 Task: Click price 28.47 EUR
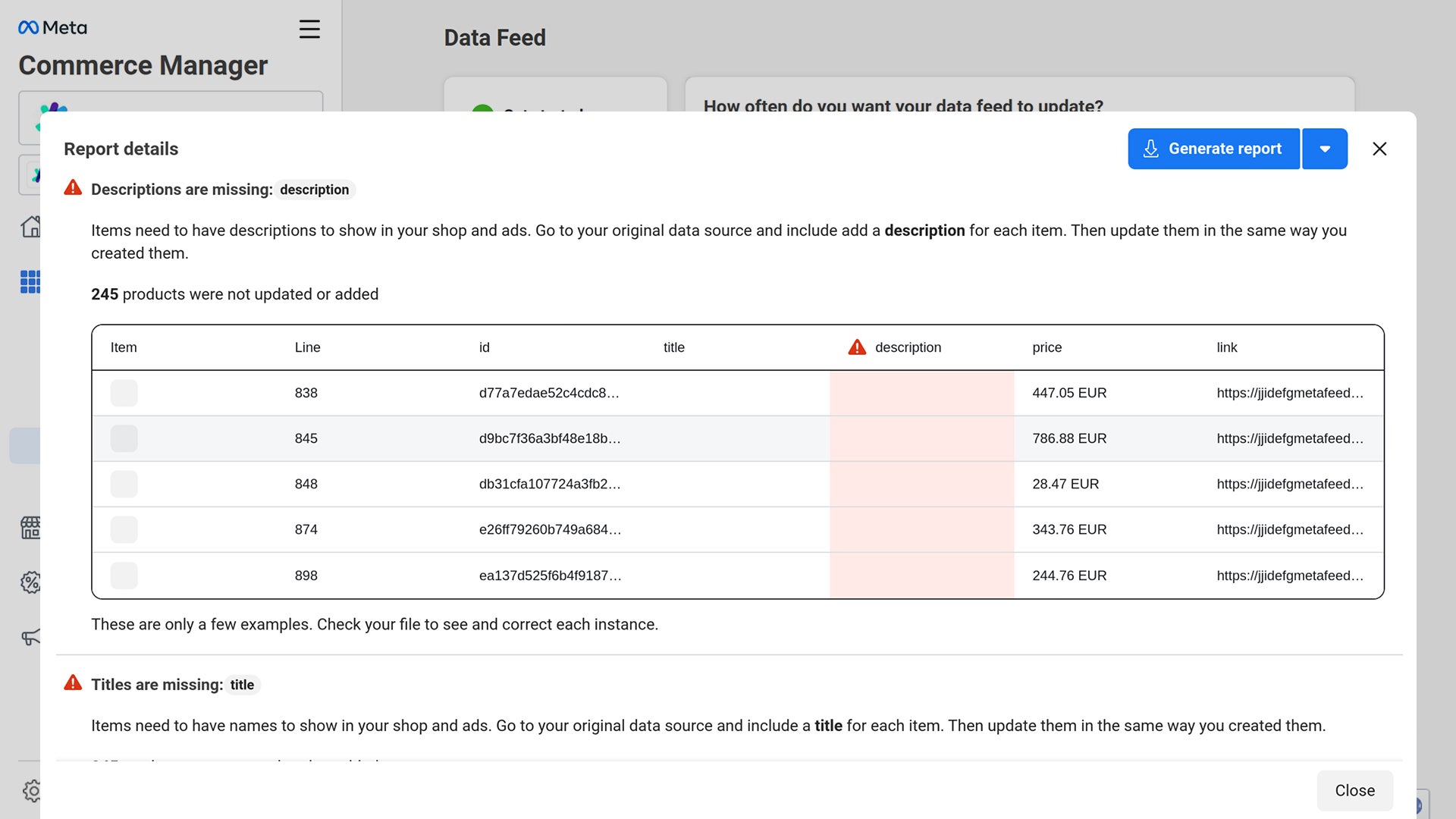1065,484
